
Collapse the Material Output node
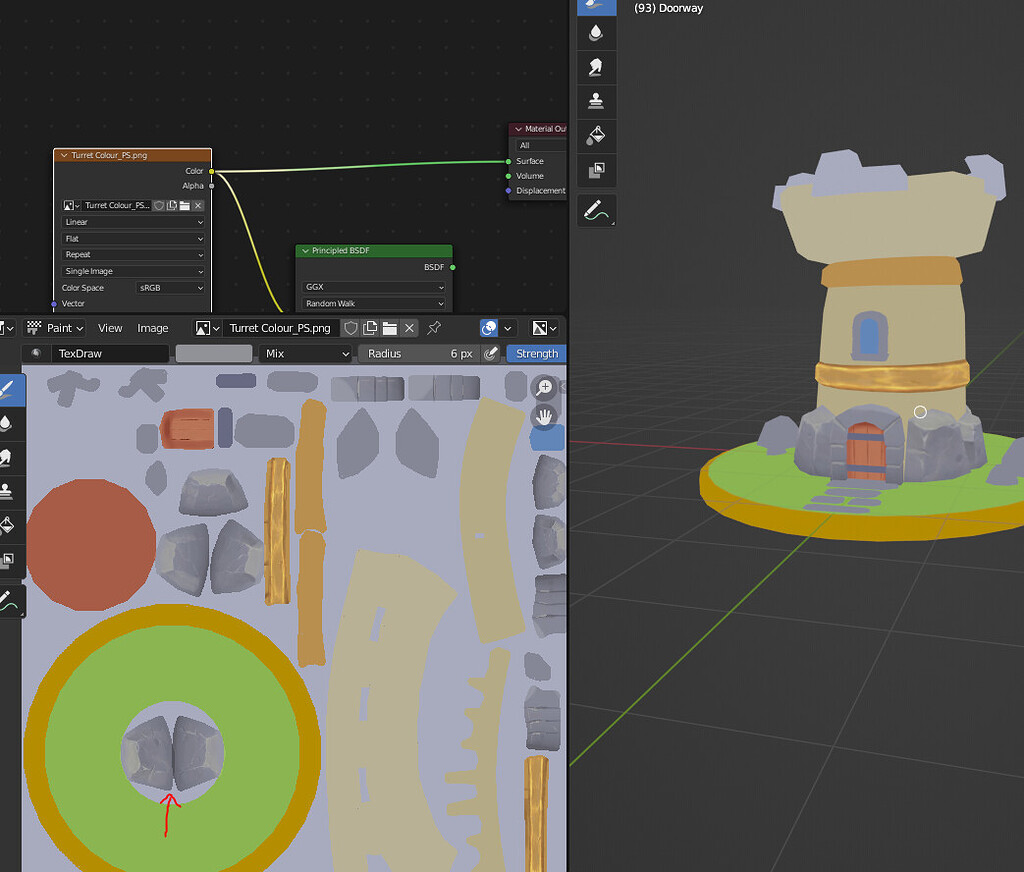coord(519,129)
